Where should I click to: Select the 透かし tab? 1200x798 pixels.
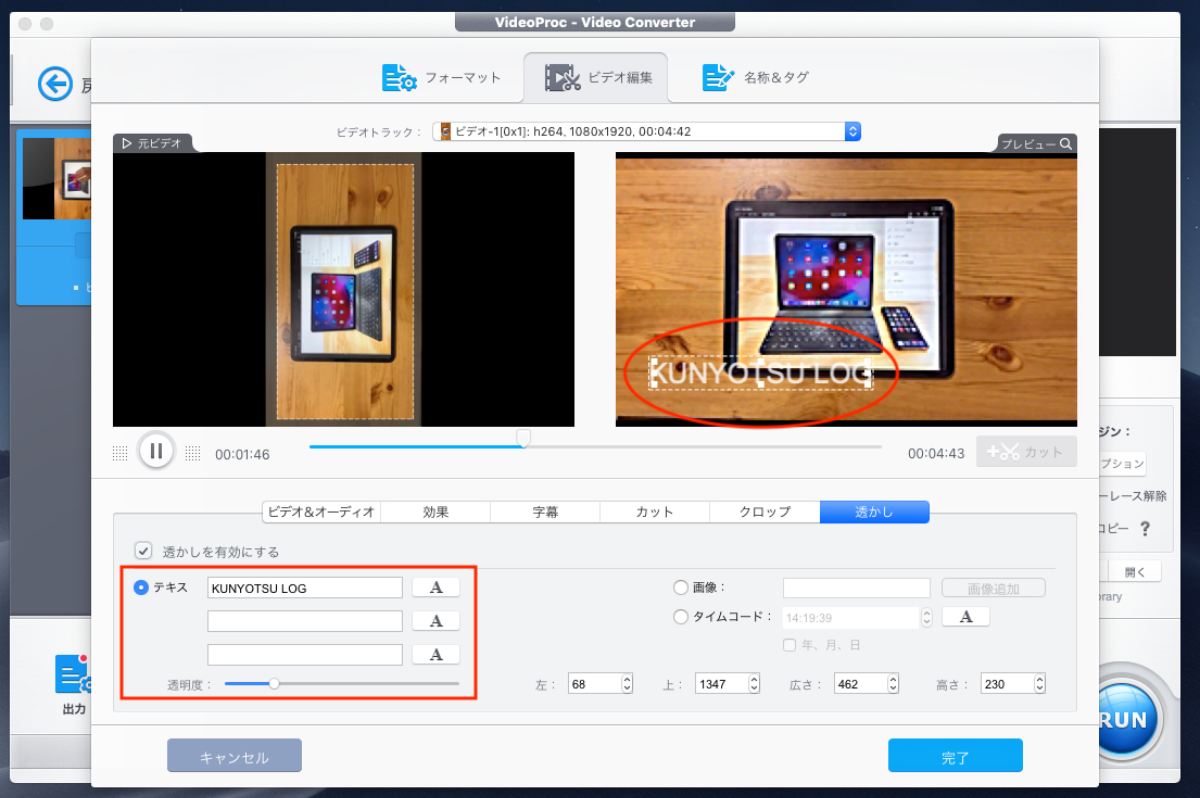pyautogui.click(x=874, y=512)
